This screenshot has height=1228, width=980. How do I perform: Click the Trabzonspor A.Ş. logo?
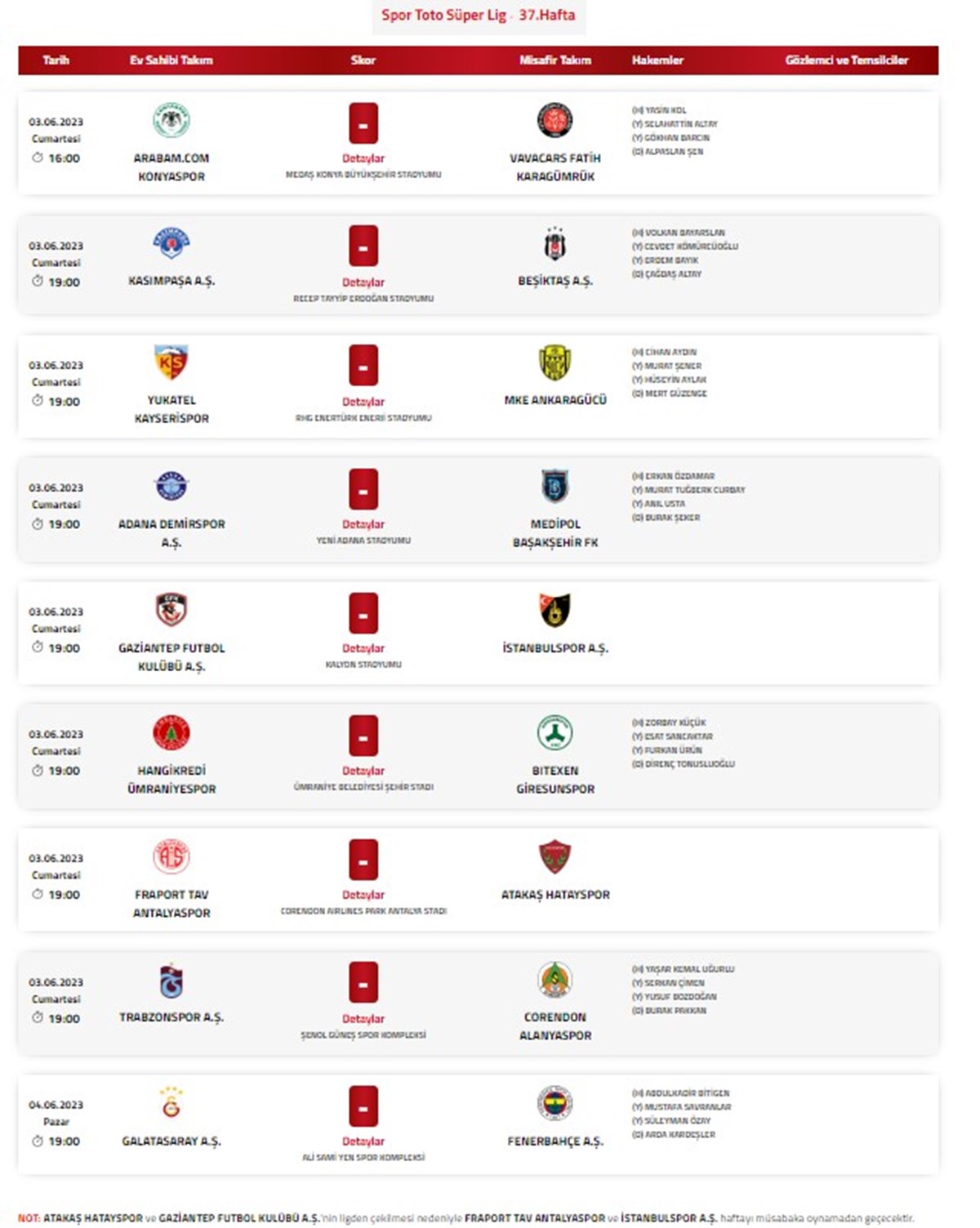coord(171,981)
